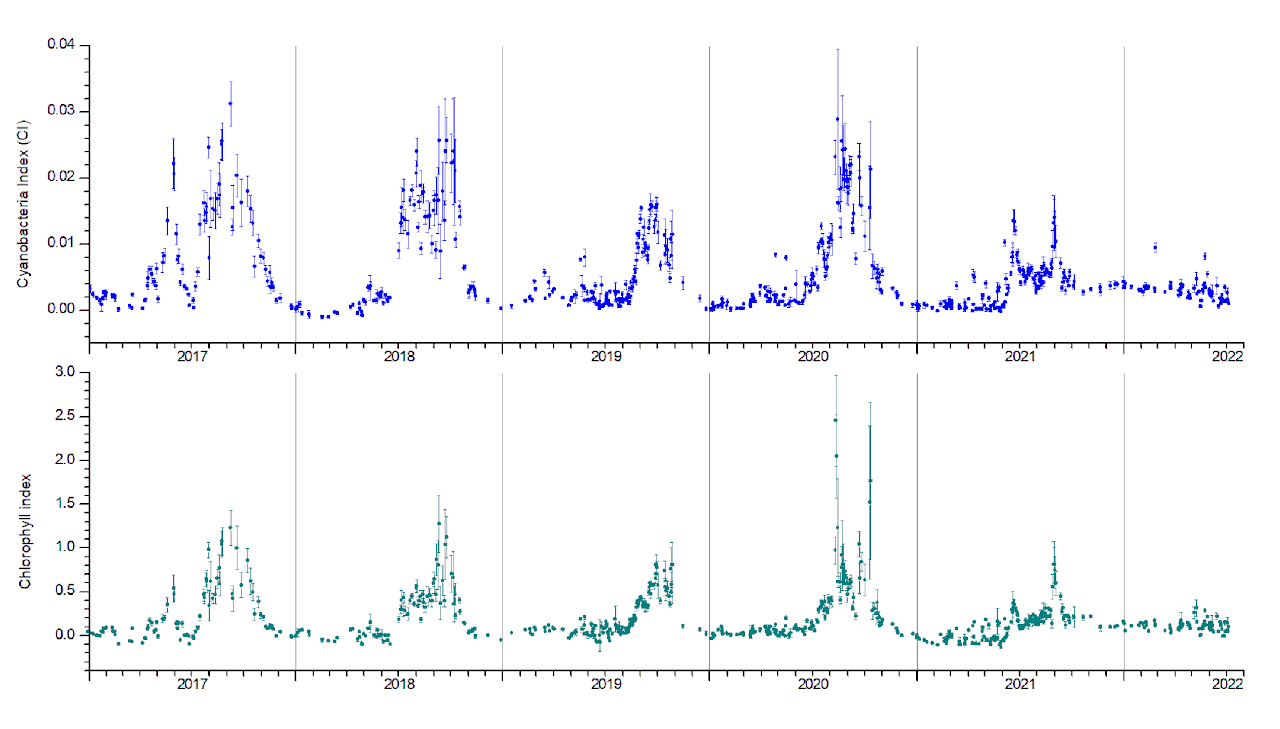1280x729 pixels.
Task: Select the 0.5 y-axis tick label
Action: coord(67,591)
